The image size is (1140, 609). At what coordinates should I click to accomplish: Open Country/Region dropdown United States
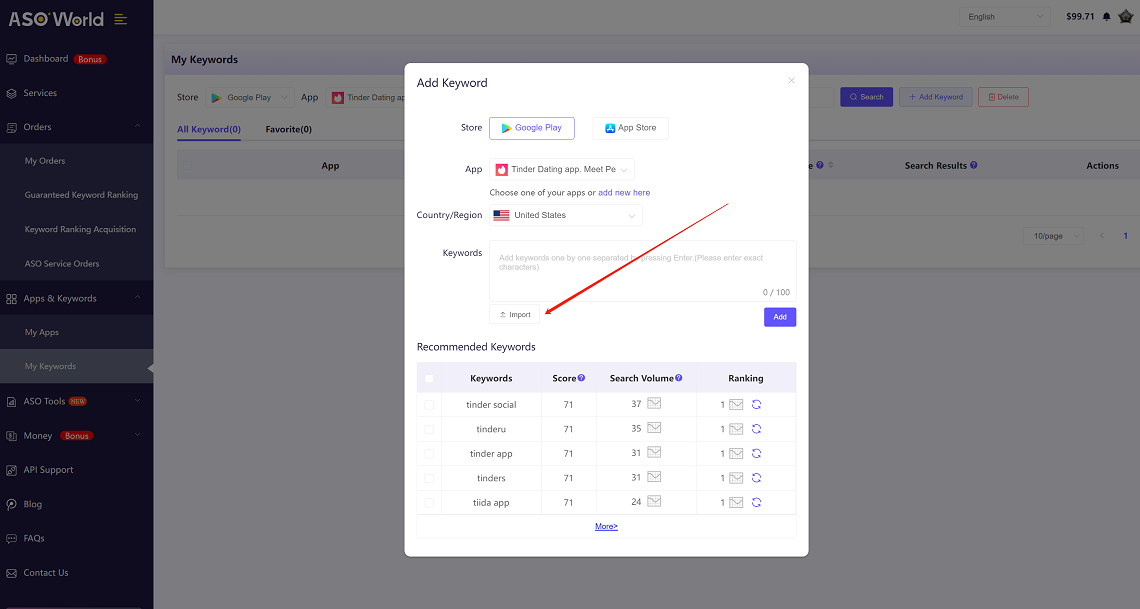(566, 215)
